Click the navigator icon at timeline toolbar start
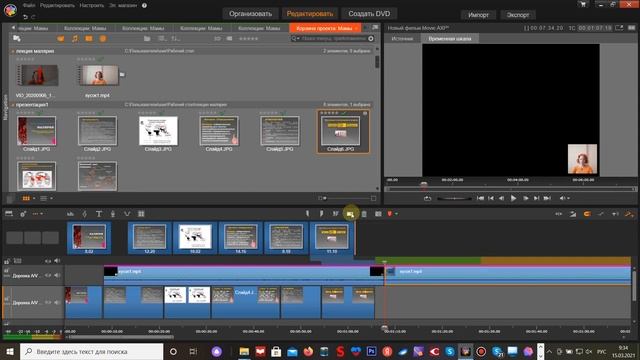Image resolution: width=640 pixels, height=360 pixels. [x=9, y=214]
